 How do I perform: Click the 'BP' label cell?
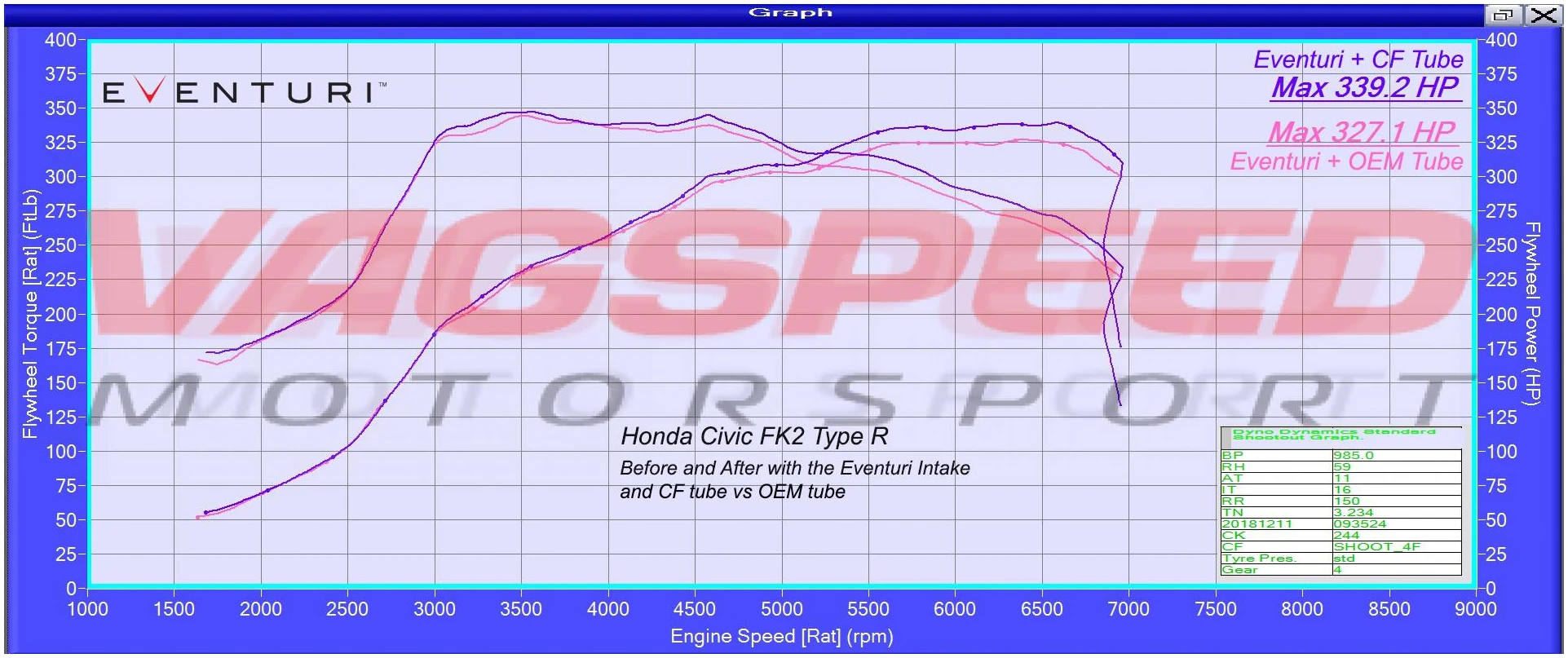pyautogui.click(x=1276, y=456)
